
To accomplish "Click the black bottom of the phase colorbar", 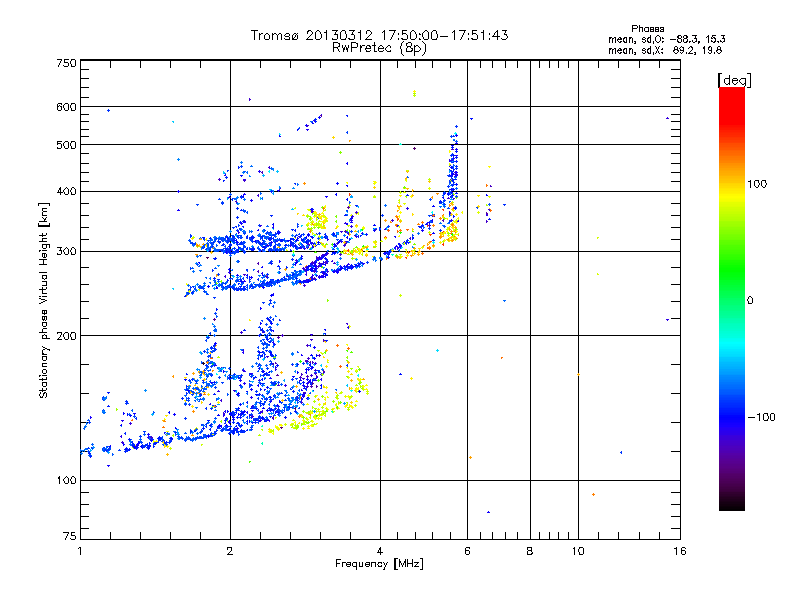I will pyautogui.click(x=732, y=503).
